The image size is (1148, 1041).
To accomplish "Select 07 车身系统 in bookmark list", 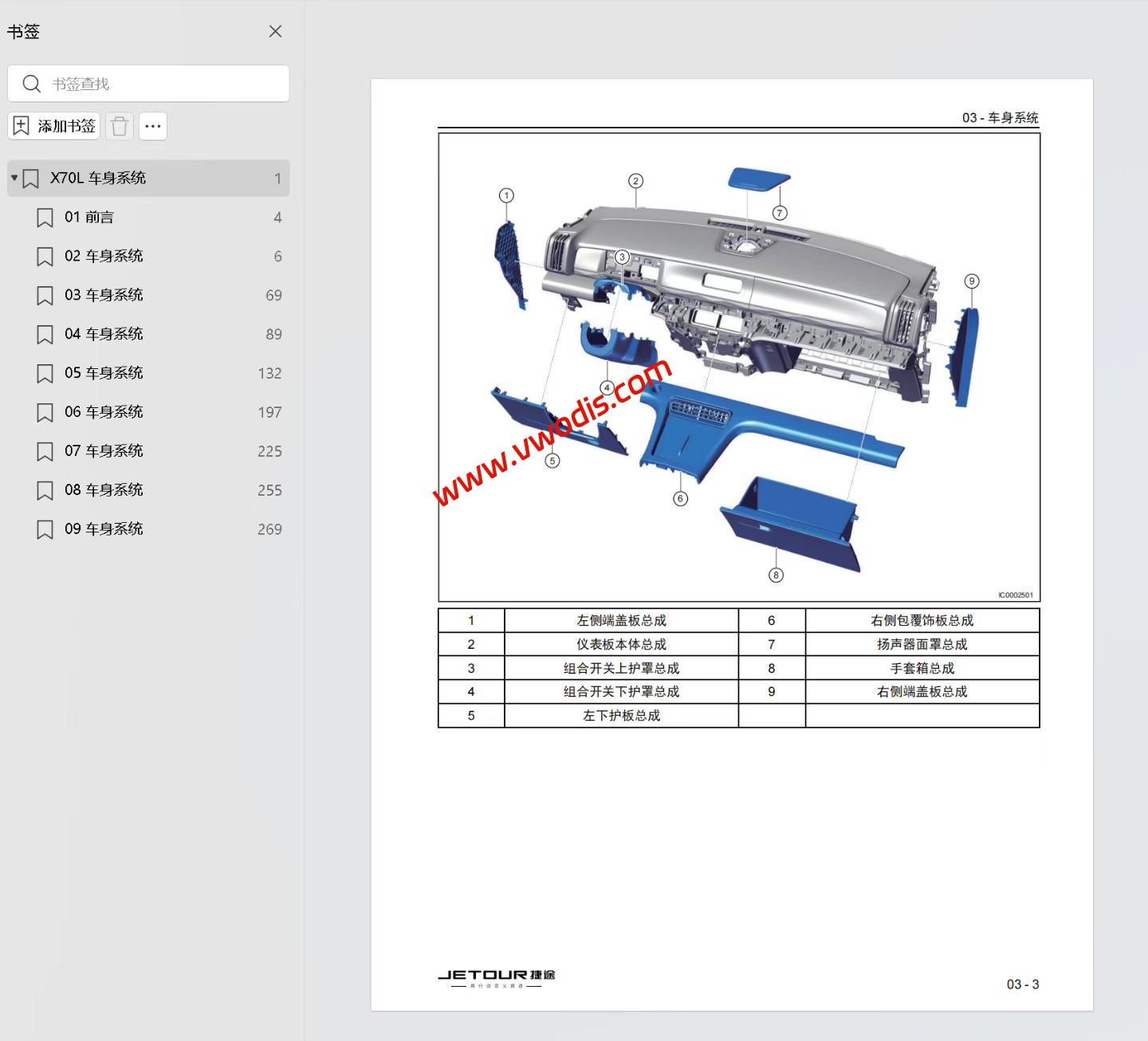I will coord(104,451).
